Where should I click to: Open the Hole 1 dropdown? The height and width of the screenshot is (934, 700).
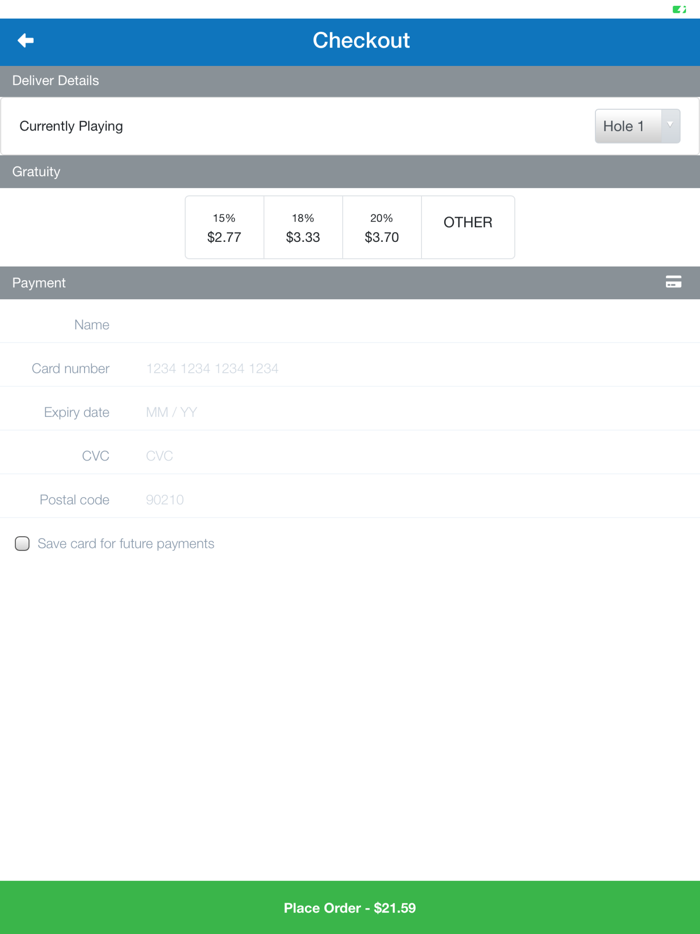(x=637, y=126)
